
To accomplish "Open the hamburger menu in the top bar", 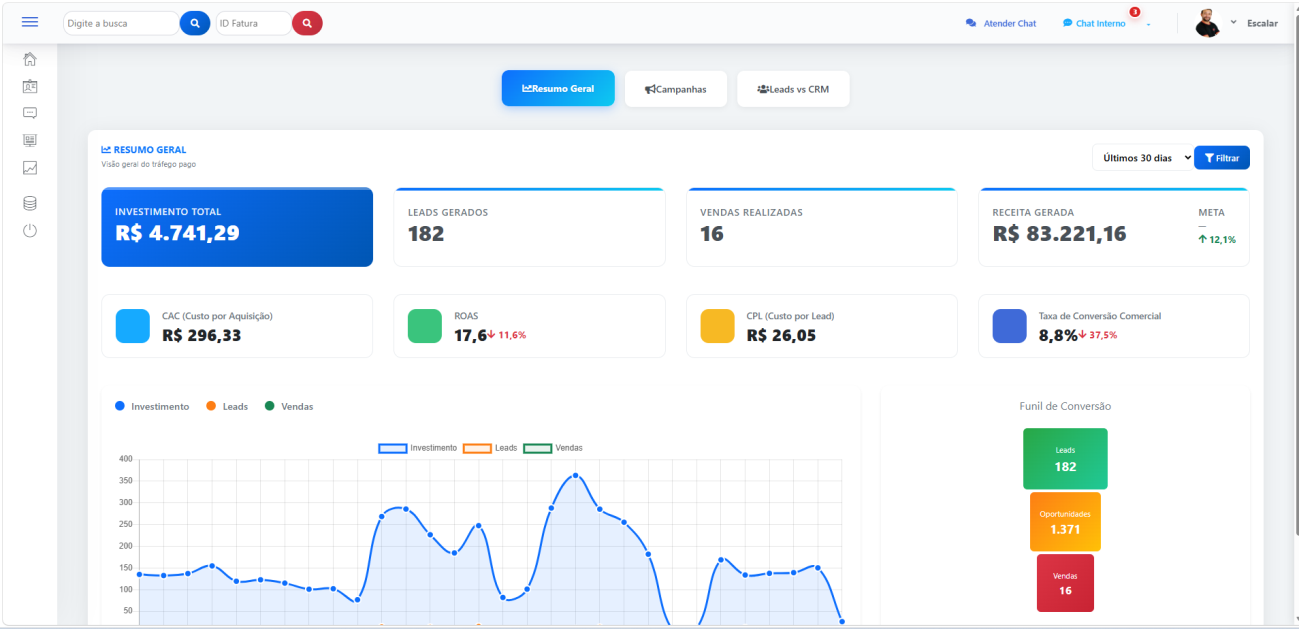I will coord(30,22).
